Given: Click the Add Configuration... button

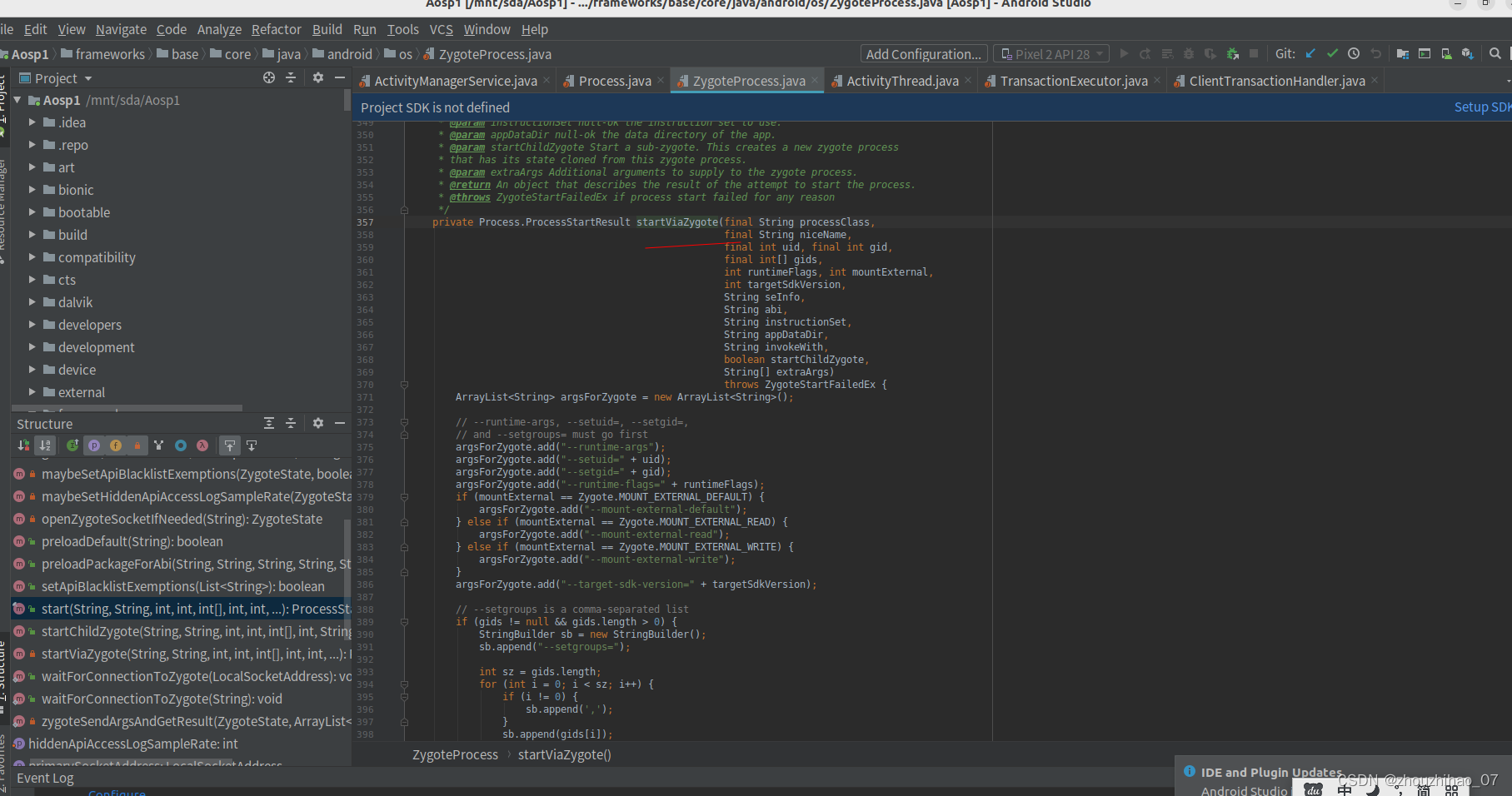Looking at the screenshot, I should pos(924,54).
